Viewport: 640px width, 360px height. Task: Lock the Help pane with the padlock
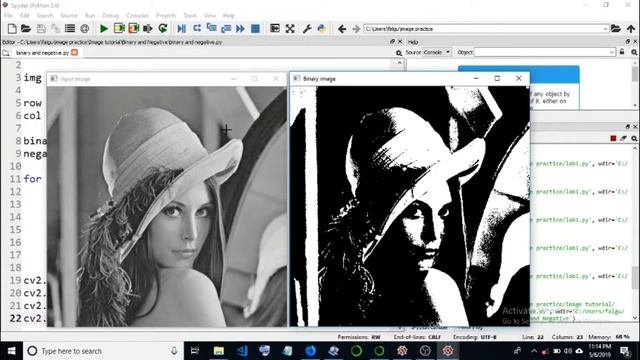[622, 52]
